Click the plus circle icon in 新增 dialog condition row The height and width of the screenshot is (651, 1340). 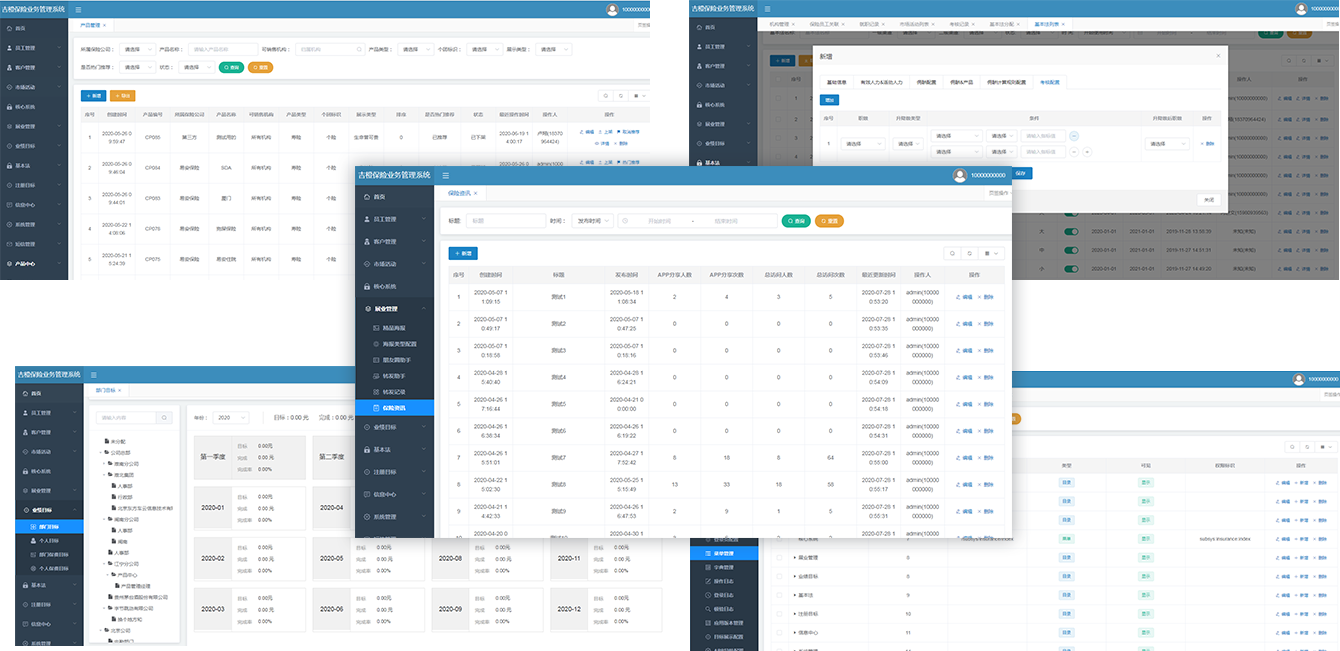pyautogui.click(x=1086, y=152)
